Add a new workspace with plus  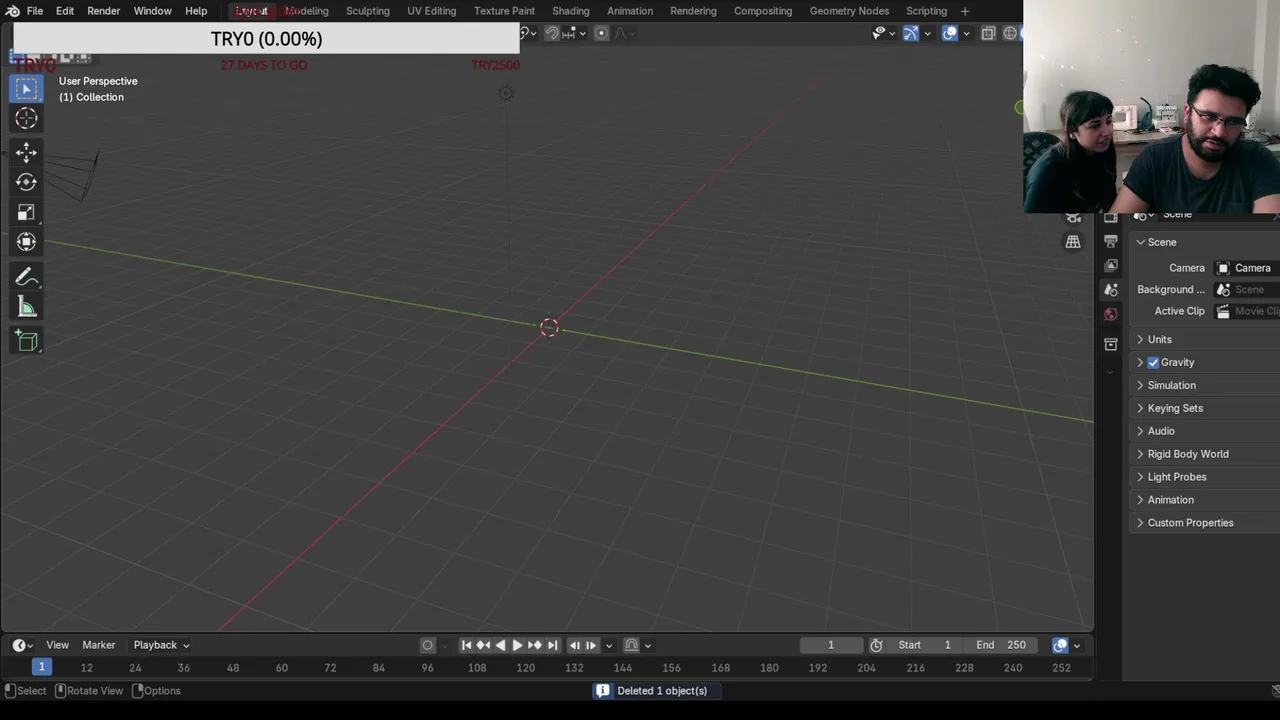tap(965, 11)
